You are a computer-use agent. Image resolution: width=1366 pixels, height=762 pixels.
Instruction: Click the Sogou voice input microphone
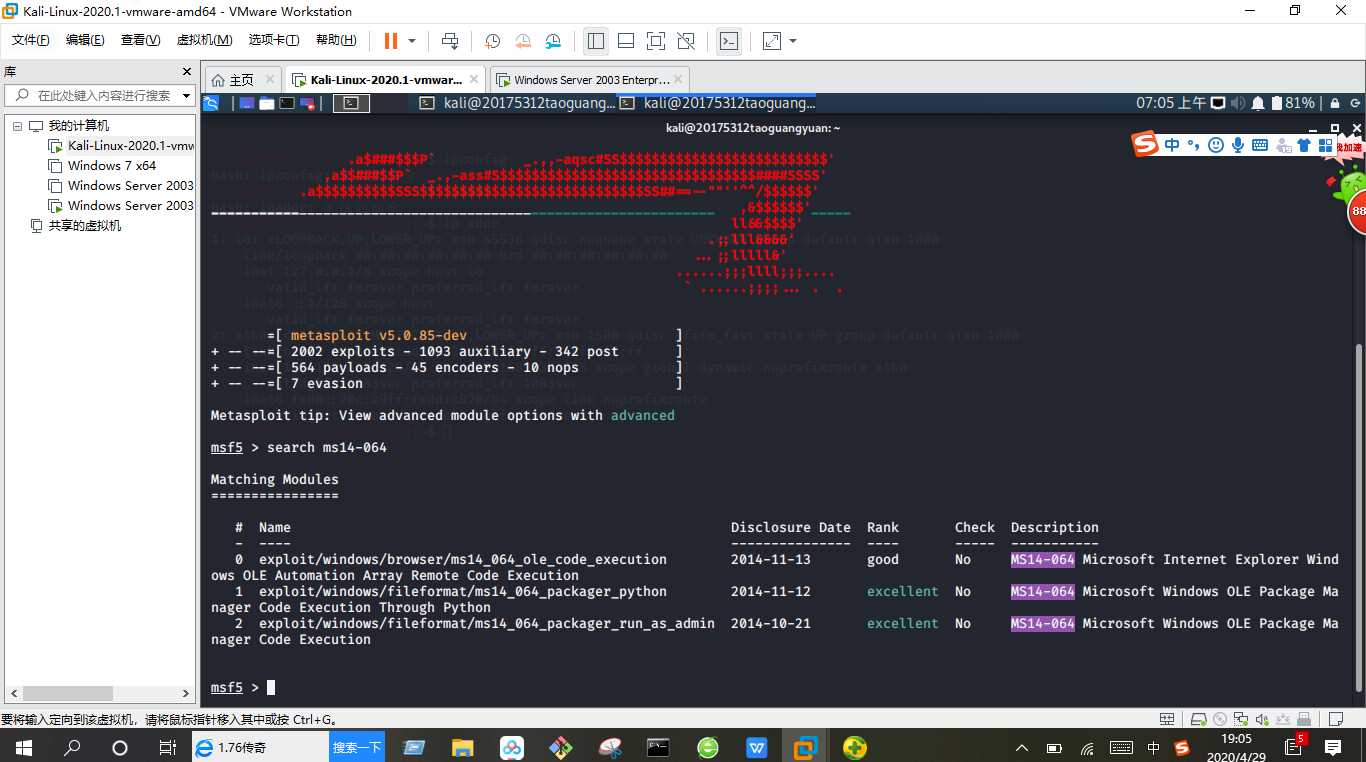pyautogui.click(x=1237, y=145)
